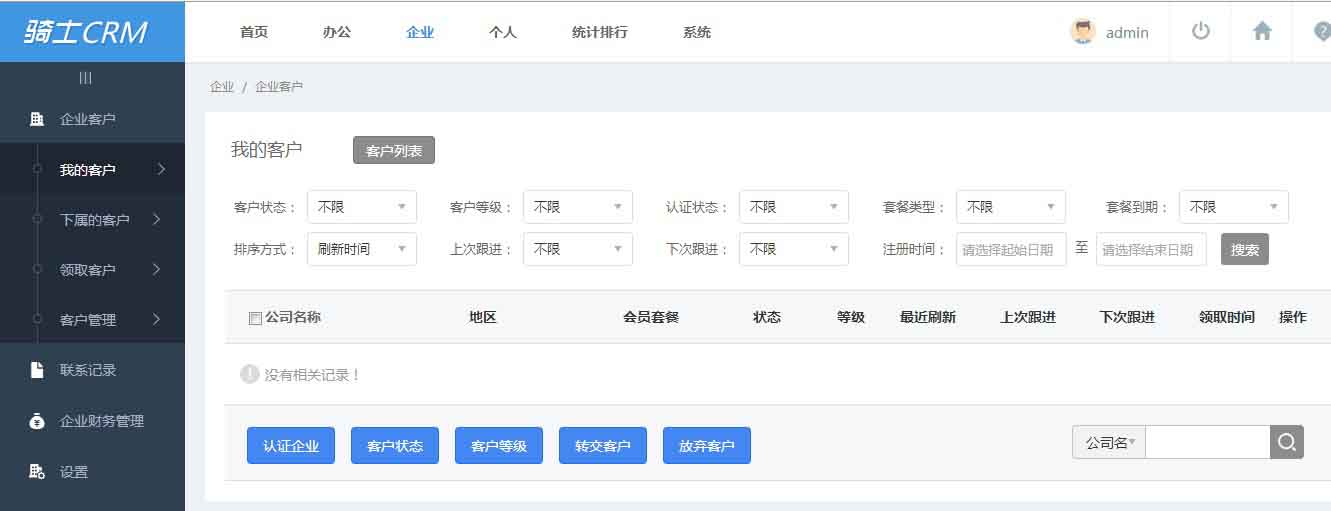This screenshot has height=511, width=1331.
Task: Click the 注册时间 start date field
Action: pyautogui.click(x=1011, y=250)
